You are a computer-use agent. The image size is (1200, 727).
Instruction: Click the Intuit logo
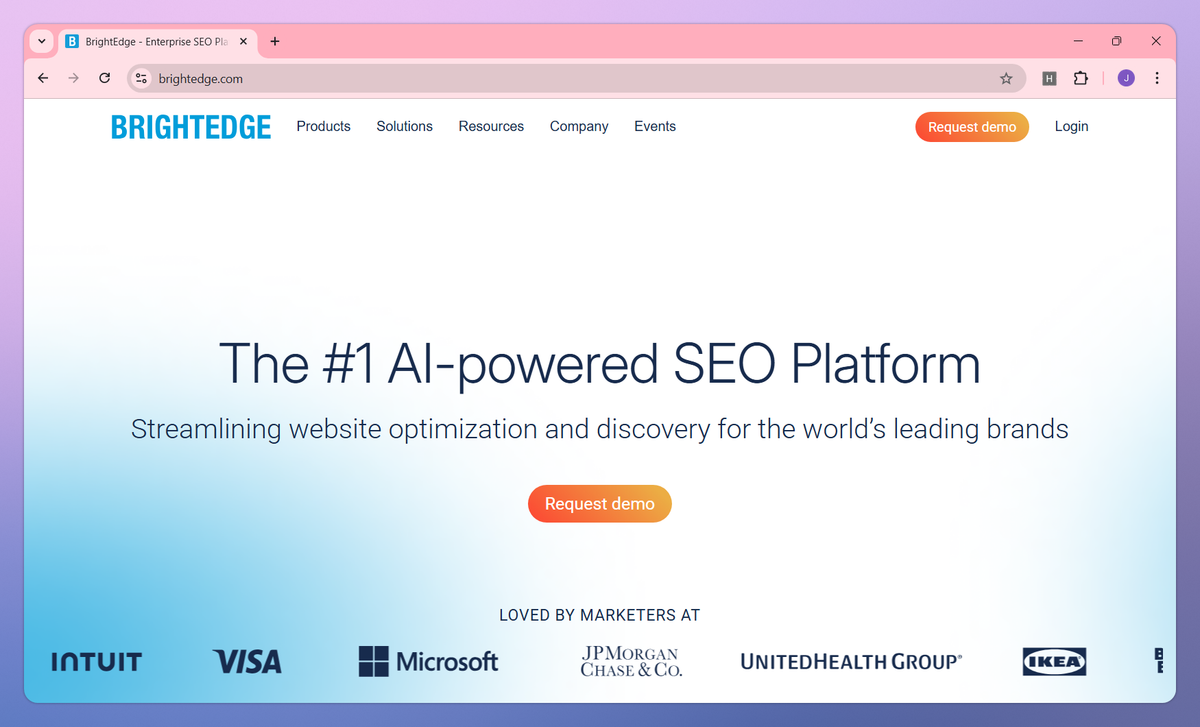tap(96, 662)
